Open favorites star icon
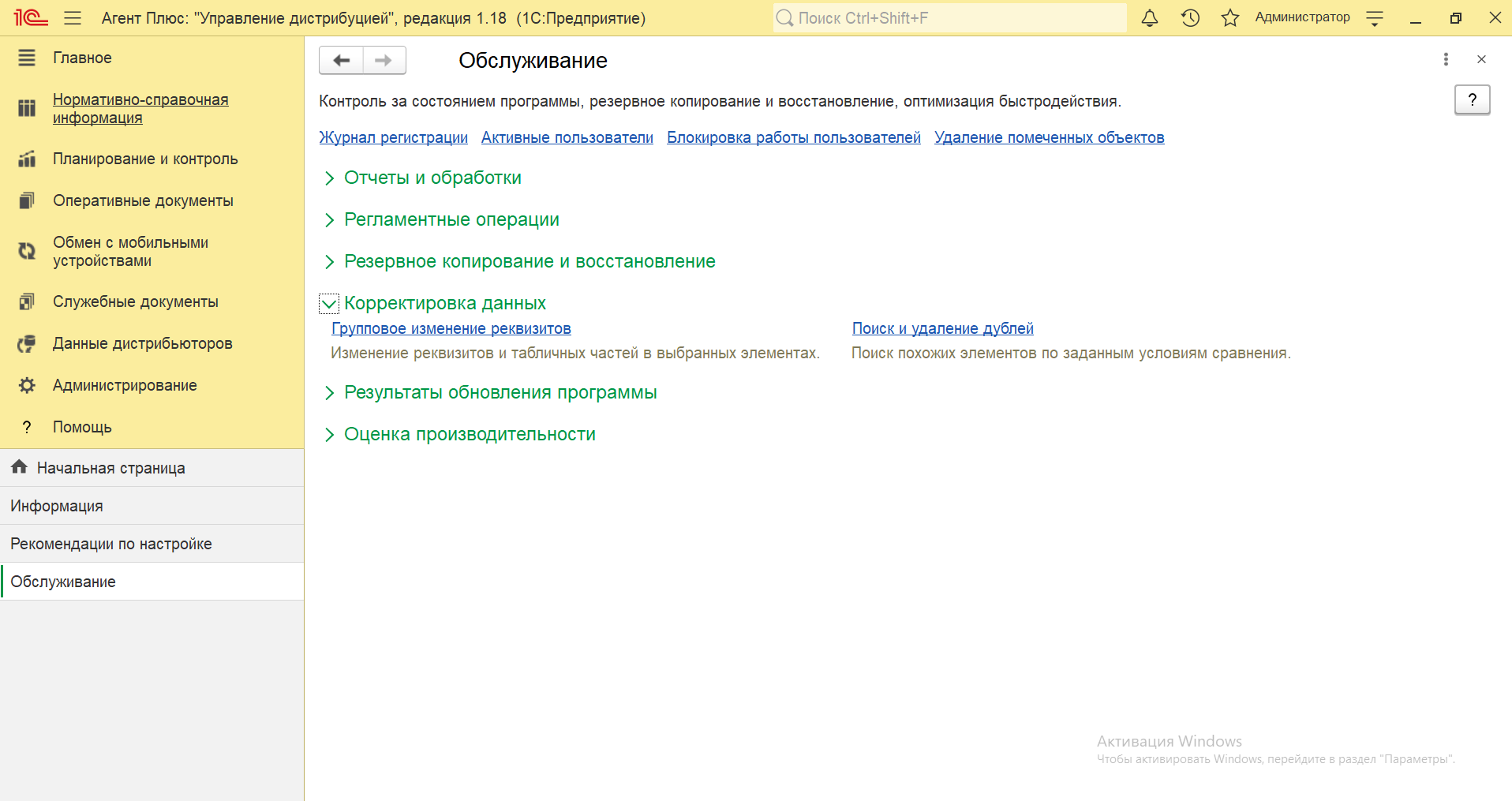 click(1230, 17)
